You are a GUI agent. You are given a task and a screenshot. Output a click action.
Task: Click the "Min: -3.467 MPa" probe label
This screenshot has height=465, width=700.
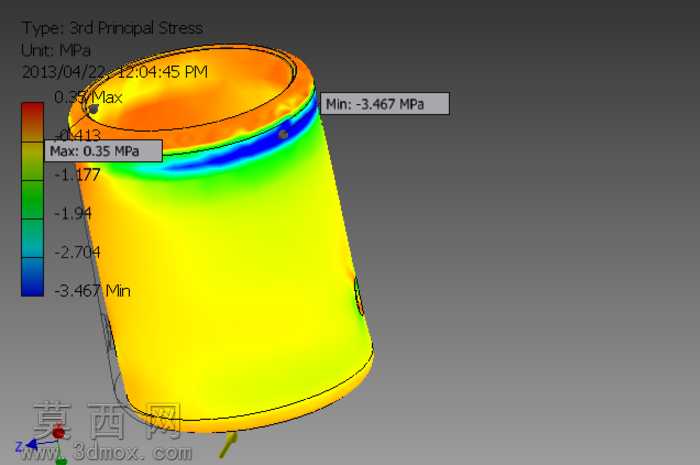[x=385, y=104]
